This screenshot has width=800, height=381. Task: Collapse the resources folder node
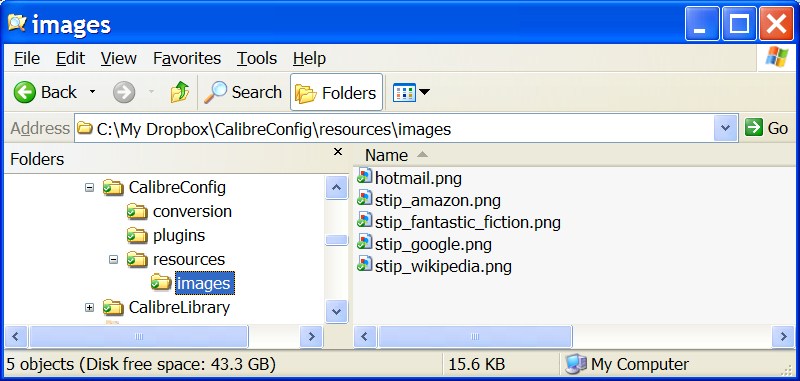tap(114, 260)
